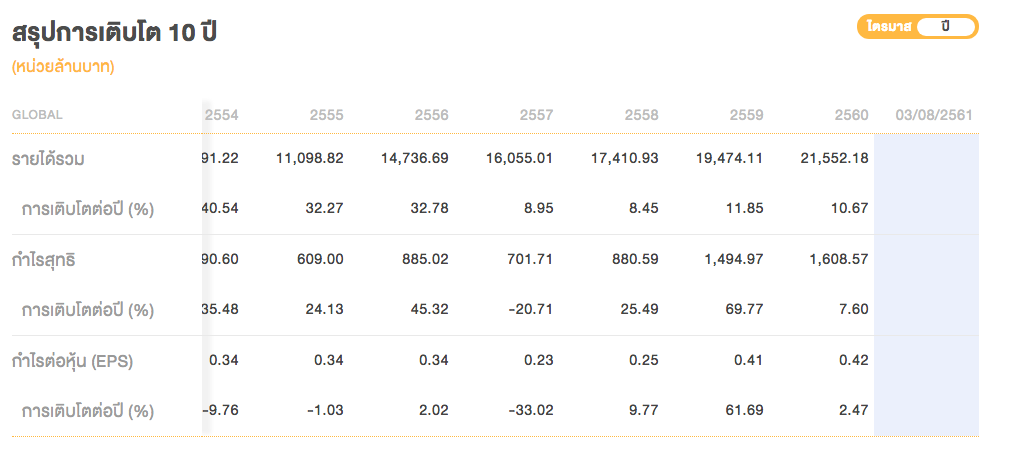This screenshot has height=452, width=1018.
Task: Select the 1,494.97 net profit cell
Action: pos(735,260)
